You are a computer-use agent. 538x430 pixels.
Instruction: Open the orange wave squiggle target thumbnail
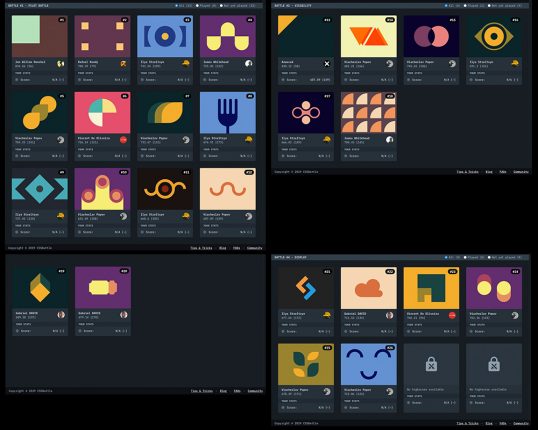(x=228, y=189)
